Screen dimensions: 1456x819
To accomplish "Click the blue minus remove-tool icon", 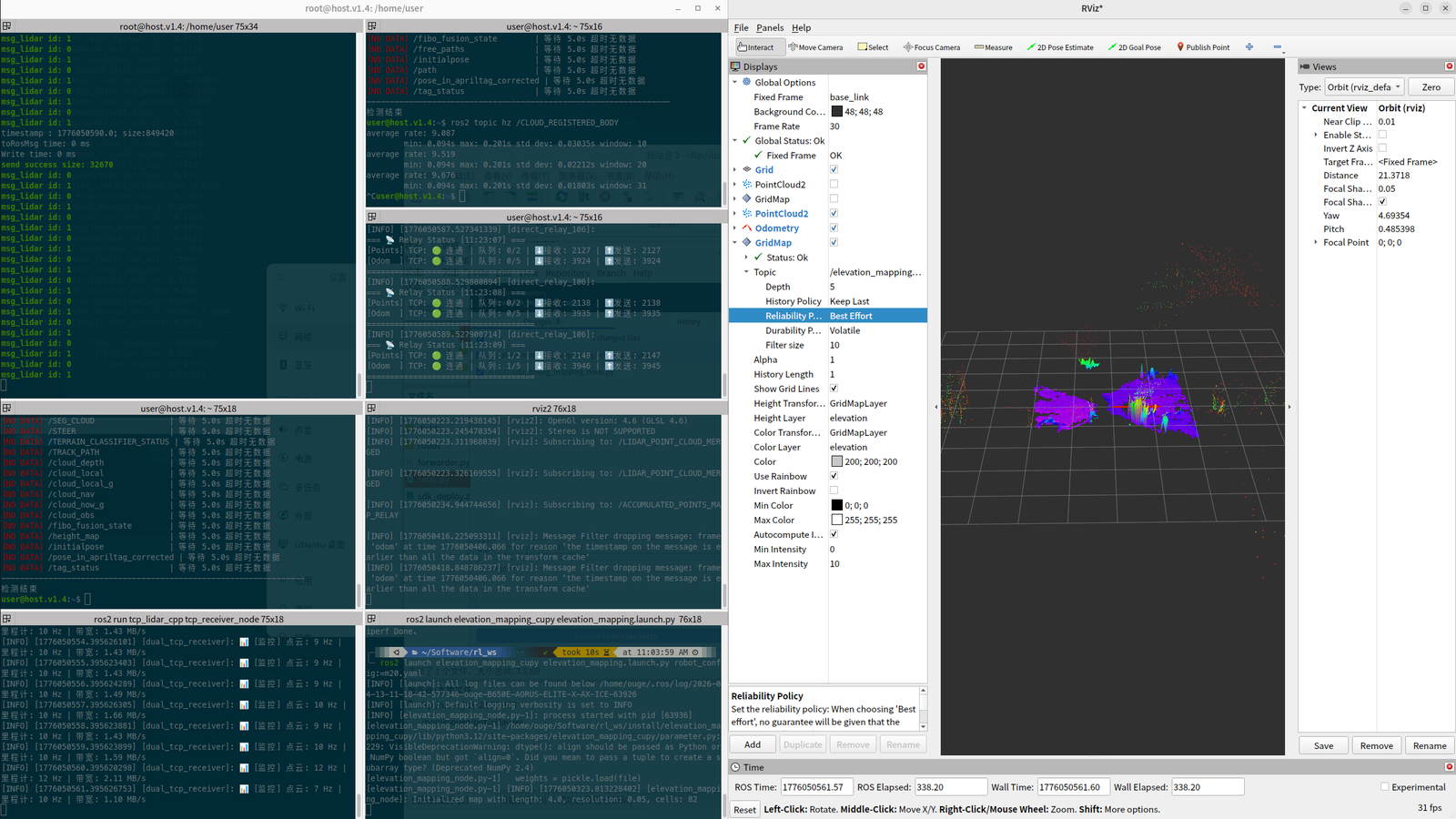I will (x=1277, y=47).
